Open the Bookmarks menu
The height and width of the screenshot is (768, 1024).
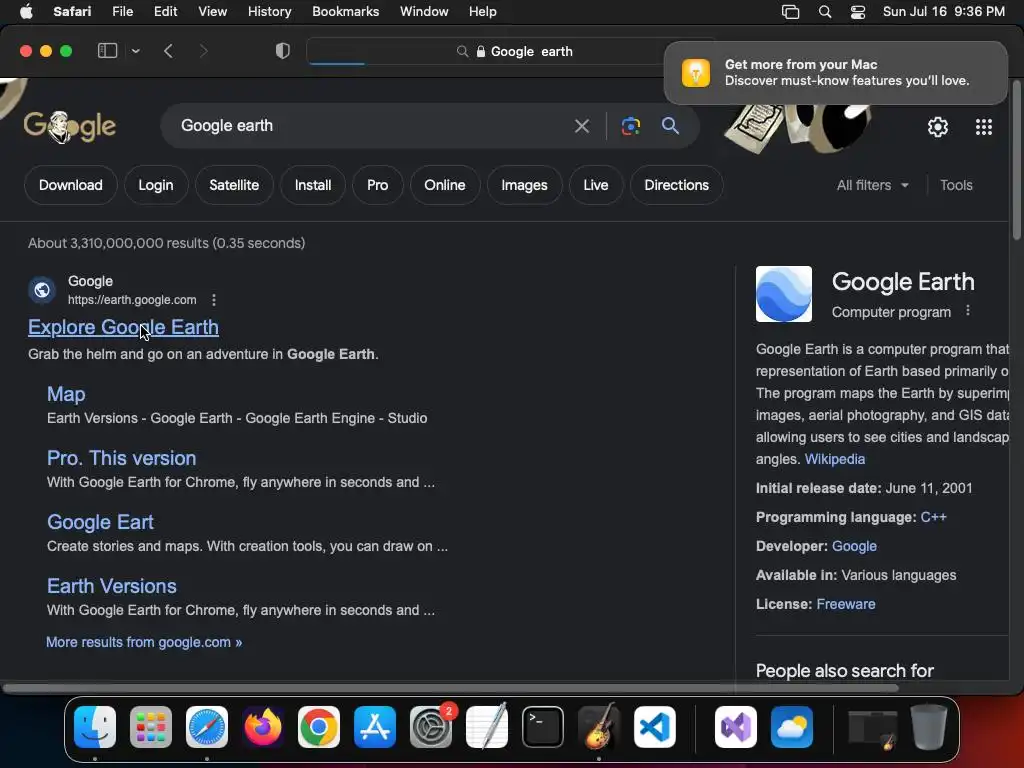click(345, 12)
